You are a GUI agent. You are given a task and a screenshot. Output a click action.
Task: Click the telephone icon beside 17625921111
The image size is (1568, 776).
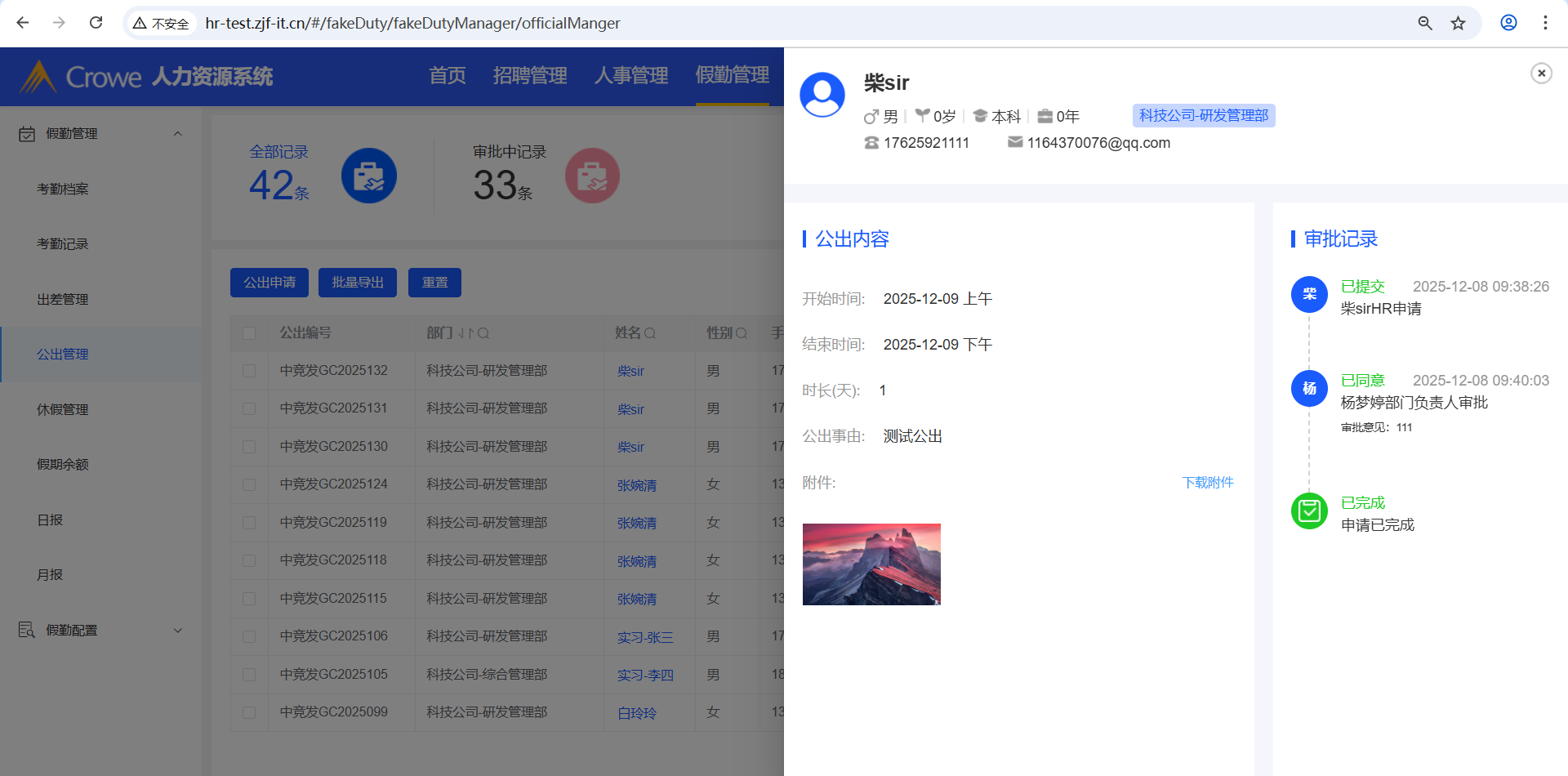tap(871, 143)
